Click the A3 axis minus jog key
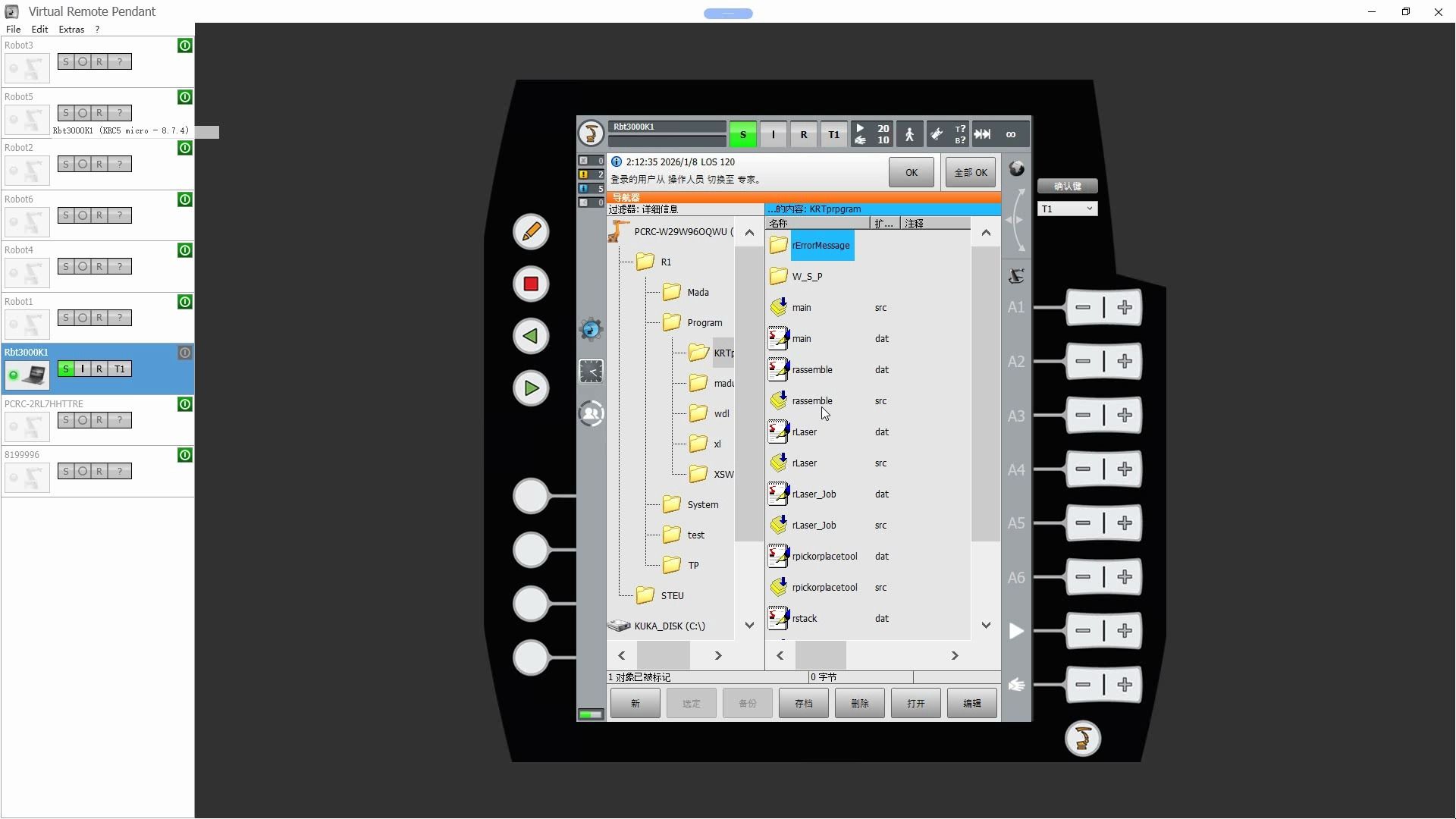This screenshot has width=1456, height=819. pyautogui.click(x=1084, y=416)
